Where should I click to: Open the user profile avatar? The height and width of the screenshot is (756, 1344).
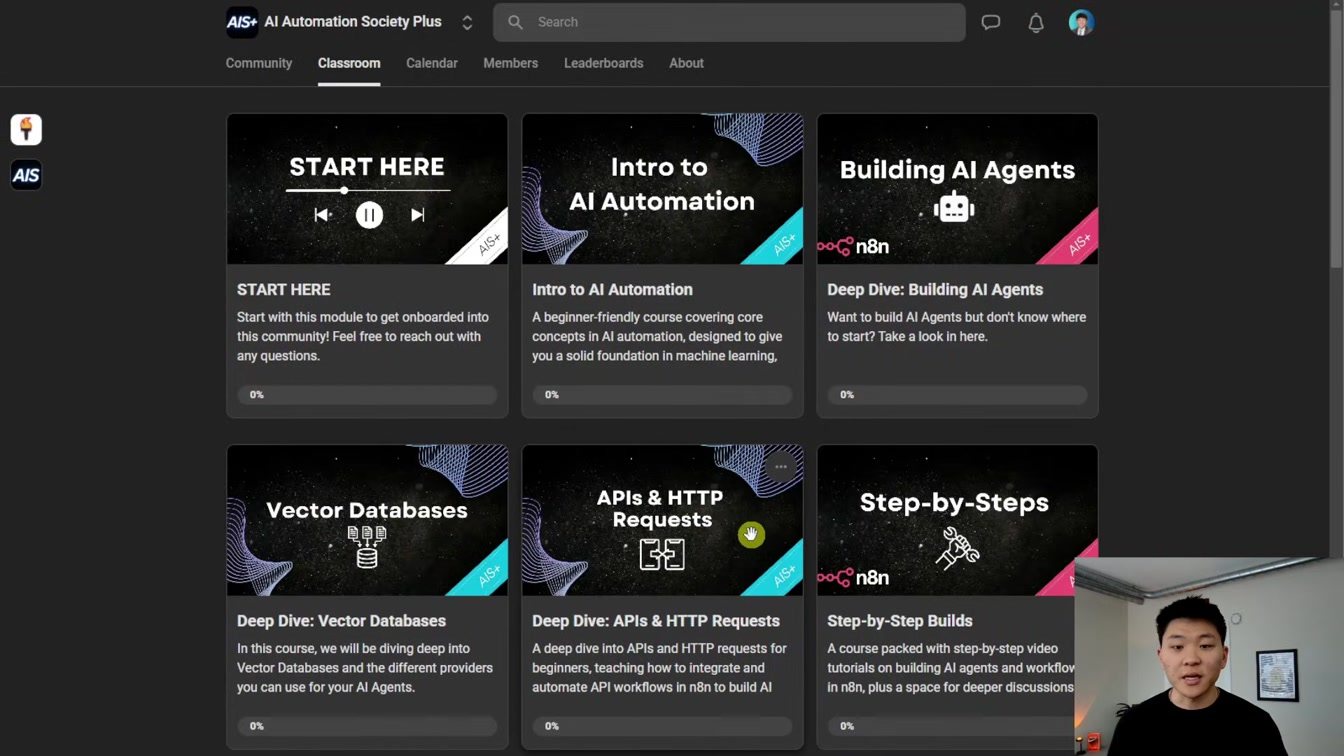pyautogui.click(x=1081, y=22)
